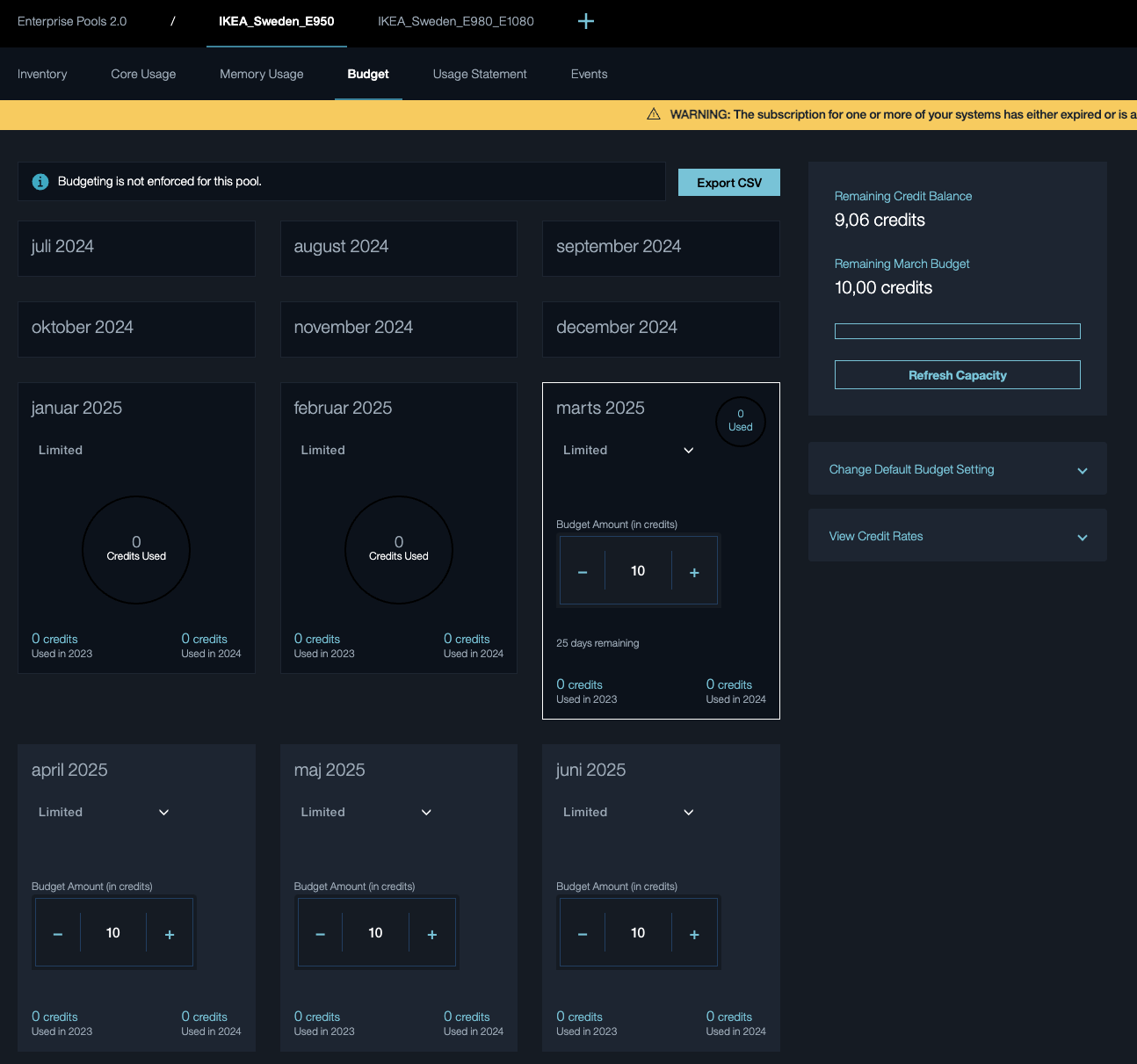Click Export CSV button
Image resolution: width=1137 pixels, height=1064 pixels.
click(728, 183)
